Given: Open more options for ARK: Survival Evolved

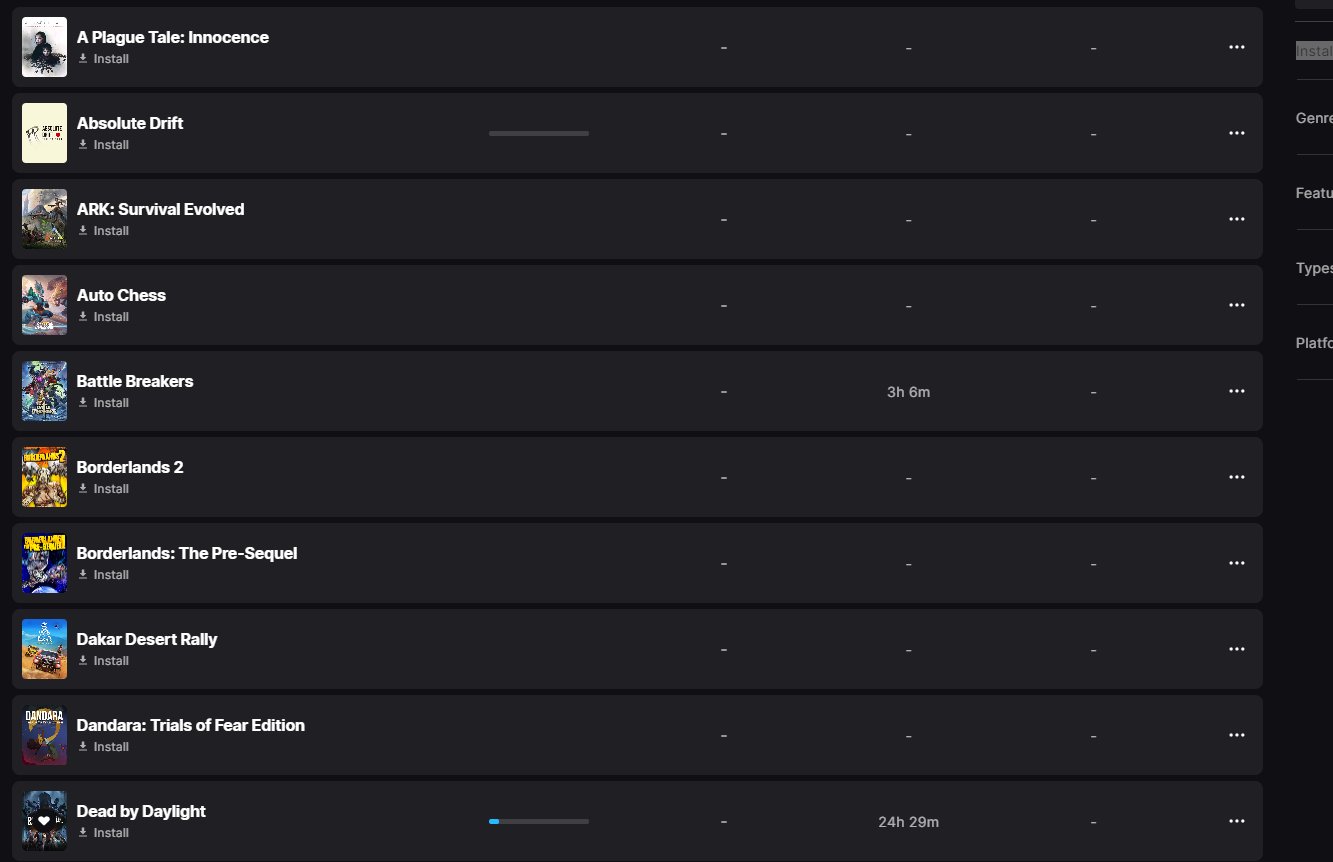Looking at the screenshot, I should tap(1236, 219).
